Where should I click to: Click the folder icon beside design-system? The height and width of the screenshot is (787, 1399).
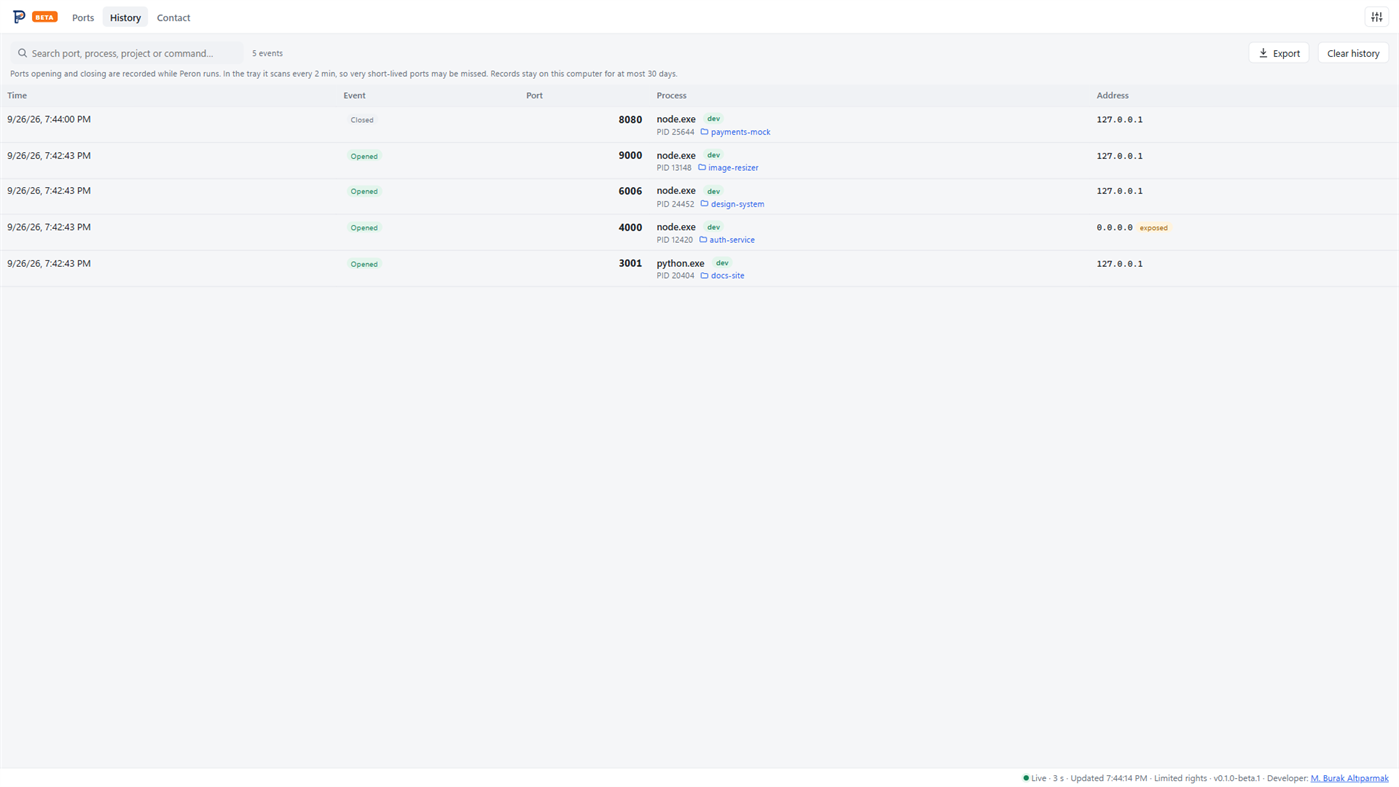click(704, 204)
